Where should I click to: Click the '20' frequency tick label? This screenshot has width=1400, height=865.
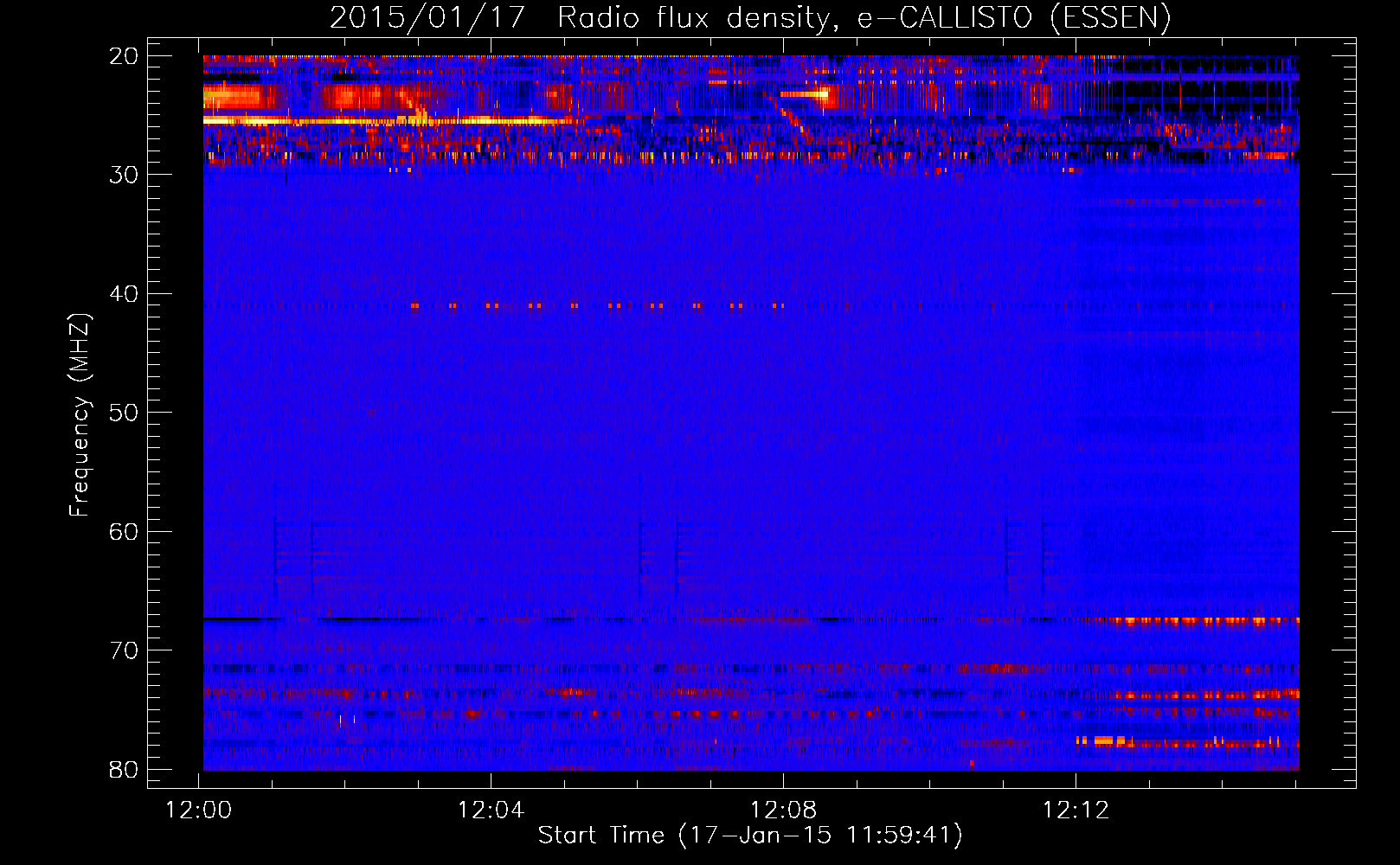coord(125,56)
